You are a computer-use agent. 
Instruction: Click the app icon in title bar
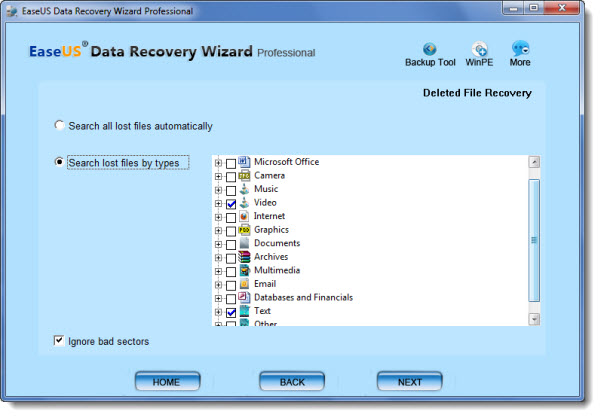pyautogui.click(x=12, y=11)
